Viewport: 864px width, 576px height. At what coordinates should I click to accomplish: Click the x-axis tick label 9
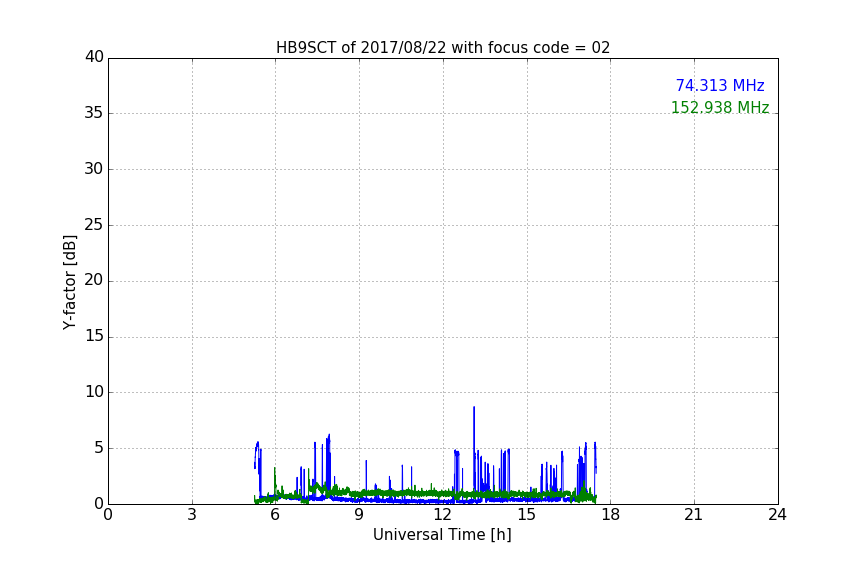pos(359,515)
